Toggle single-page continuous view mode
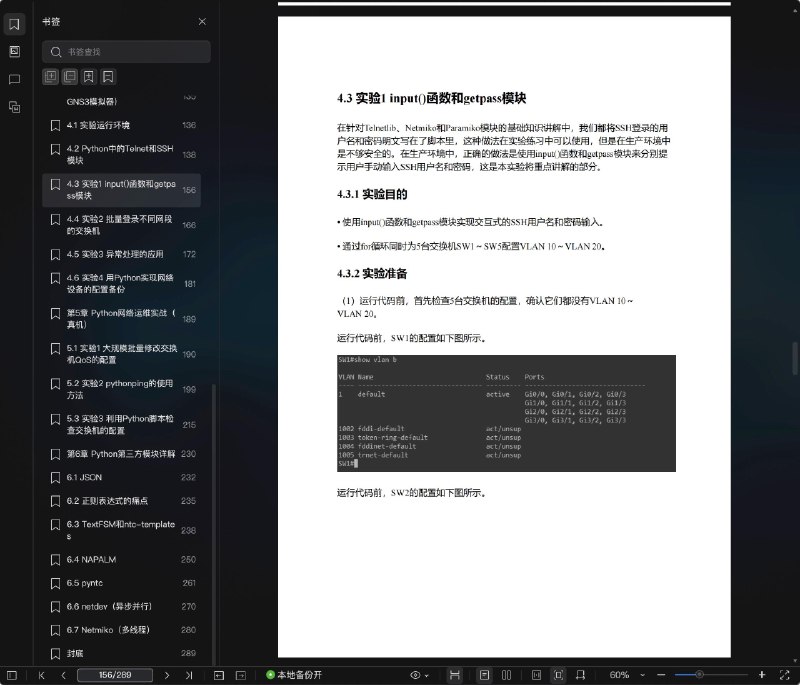This screenshot has height=685, width=800. tap(483, 675)
